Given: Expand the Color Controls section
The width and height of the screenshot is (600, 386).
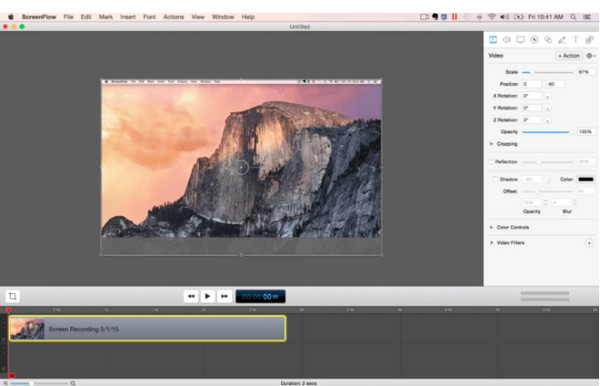Looking at the screenshot, I should [492, 227].
